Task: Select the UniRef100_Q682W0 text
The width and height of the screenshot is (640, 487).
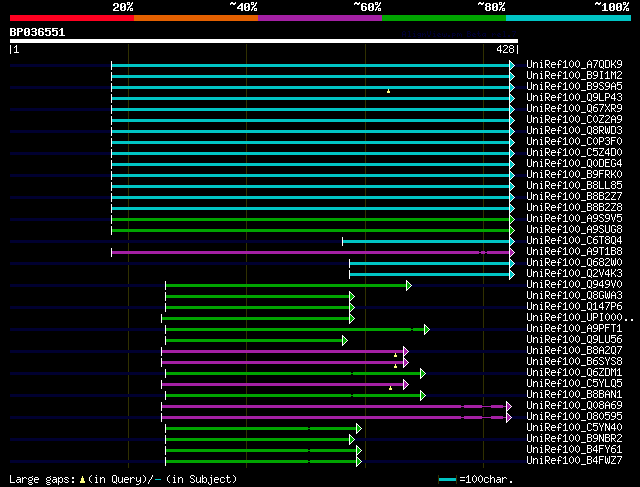Action: pos(574,263)
